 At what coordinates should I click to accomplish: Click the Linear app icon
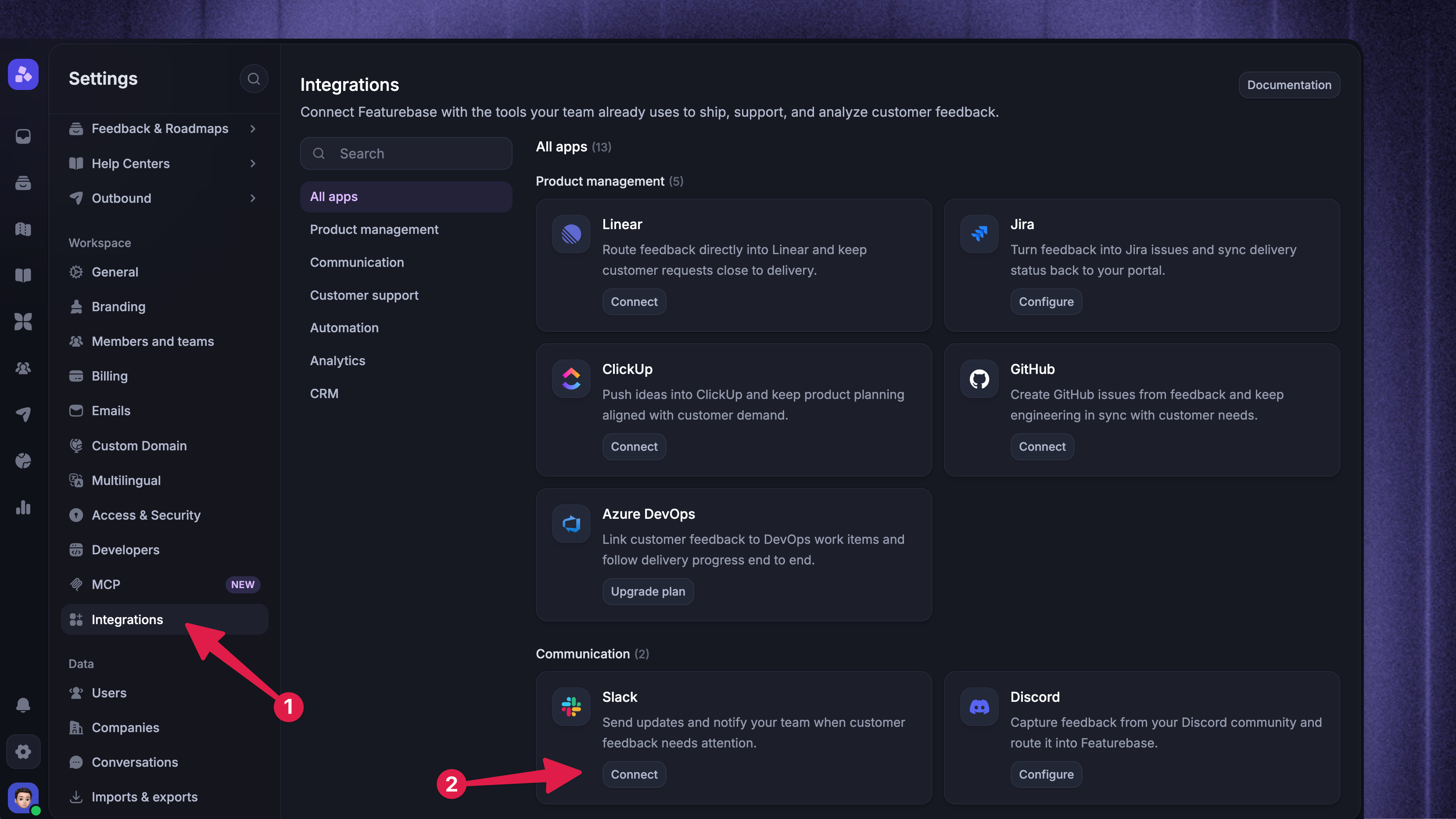pyautogui.click(x=571, y=233)
